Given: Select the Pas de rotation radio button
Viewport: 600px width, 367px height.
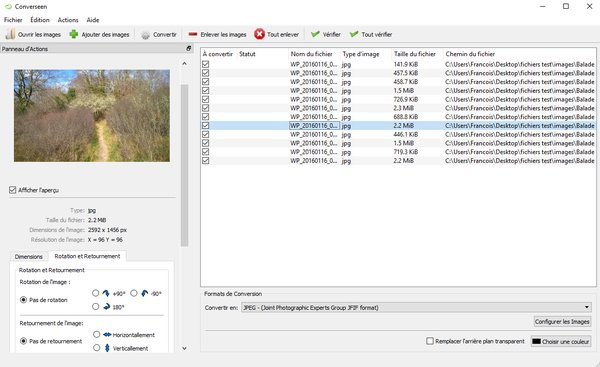Looking at the screenshot, I should click(23, 300).
